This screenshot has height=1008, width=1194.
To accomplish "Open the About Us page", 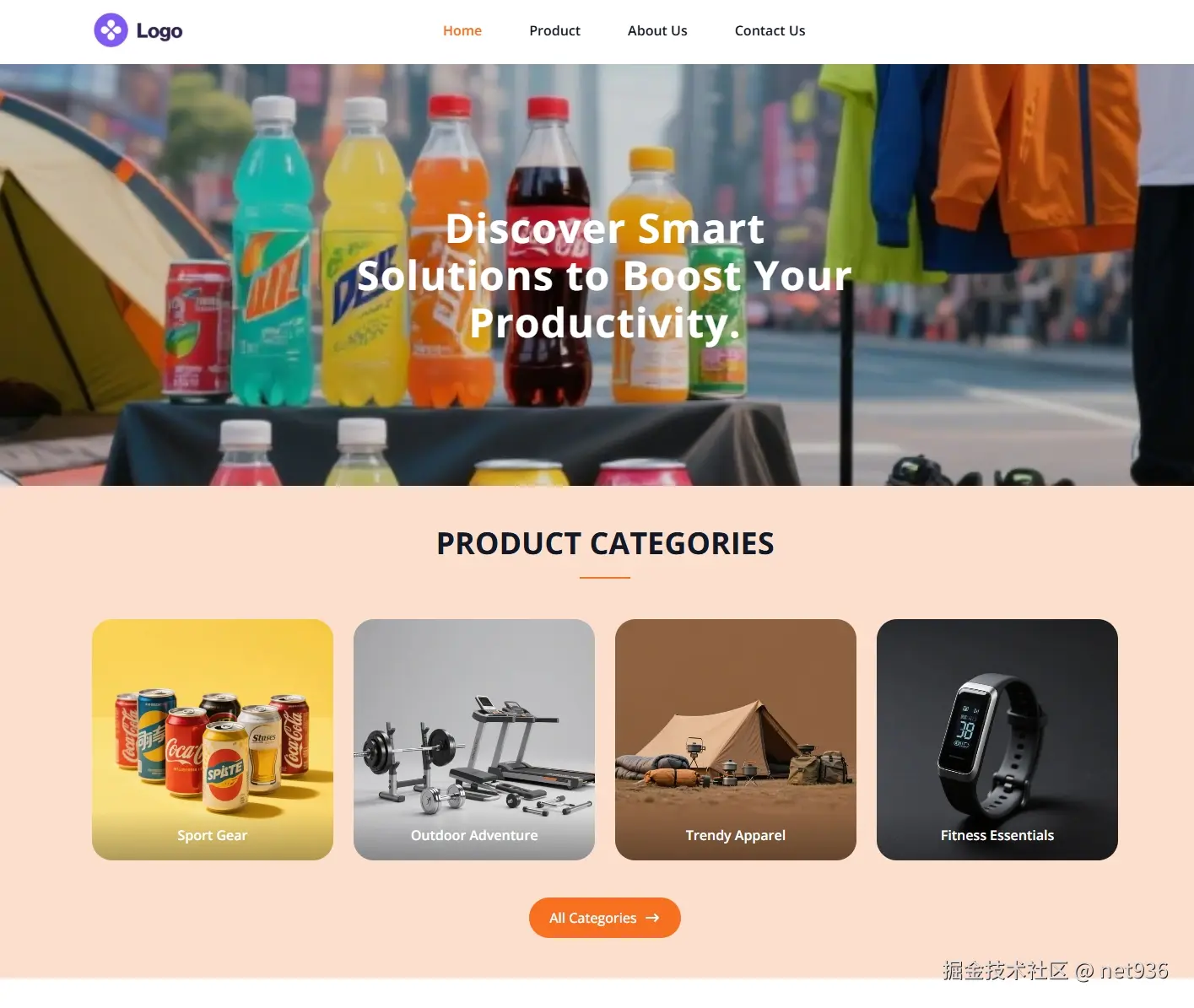I will (x=657, y=30).
